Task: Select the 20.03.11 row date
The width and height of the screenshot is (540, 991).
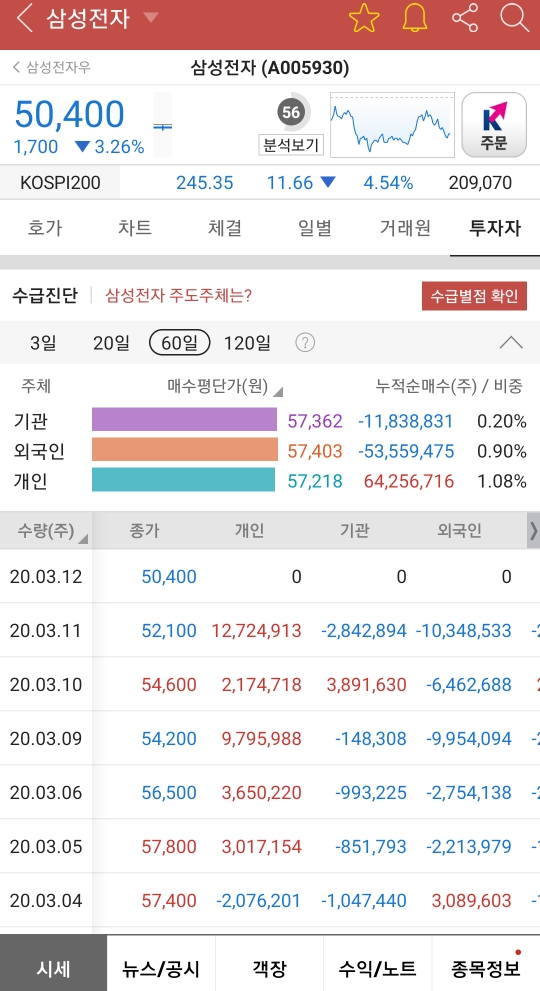Action: pos(46,630)
